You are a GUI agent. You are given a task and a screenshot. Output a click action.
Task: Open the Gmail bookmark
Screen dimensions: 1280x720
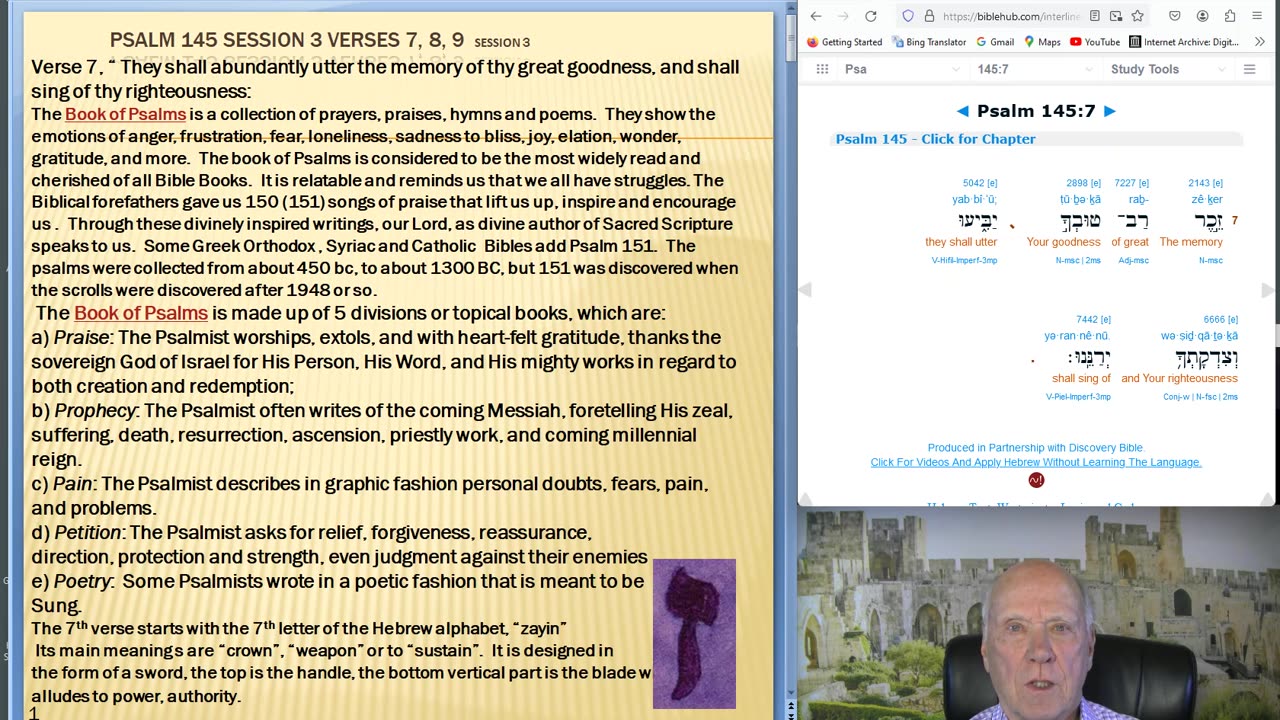pos(995,42)
